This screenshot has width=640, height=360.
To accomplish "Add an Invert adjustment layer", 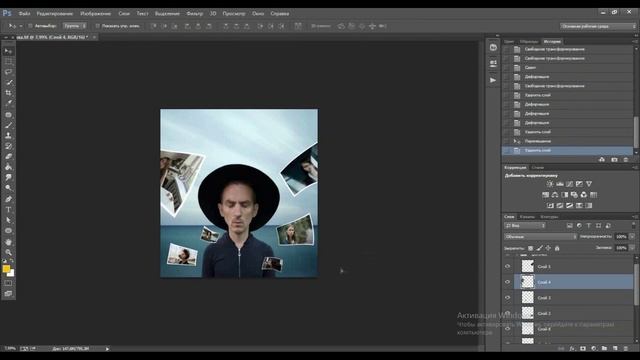I will [x=550, y=205].
